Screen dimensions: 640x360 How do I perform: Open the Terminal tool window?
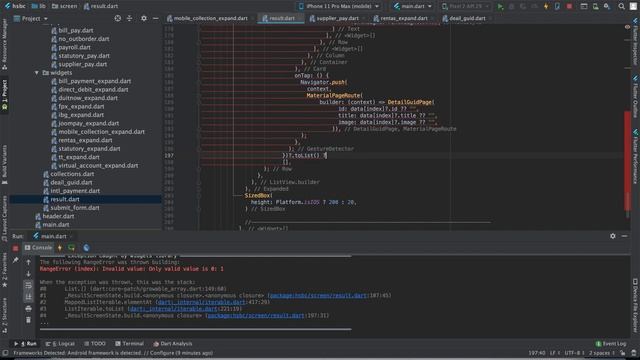click(x=129, y=344)
